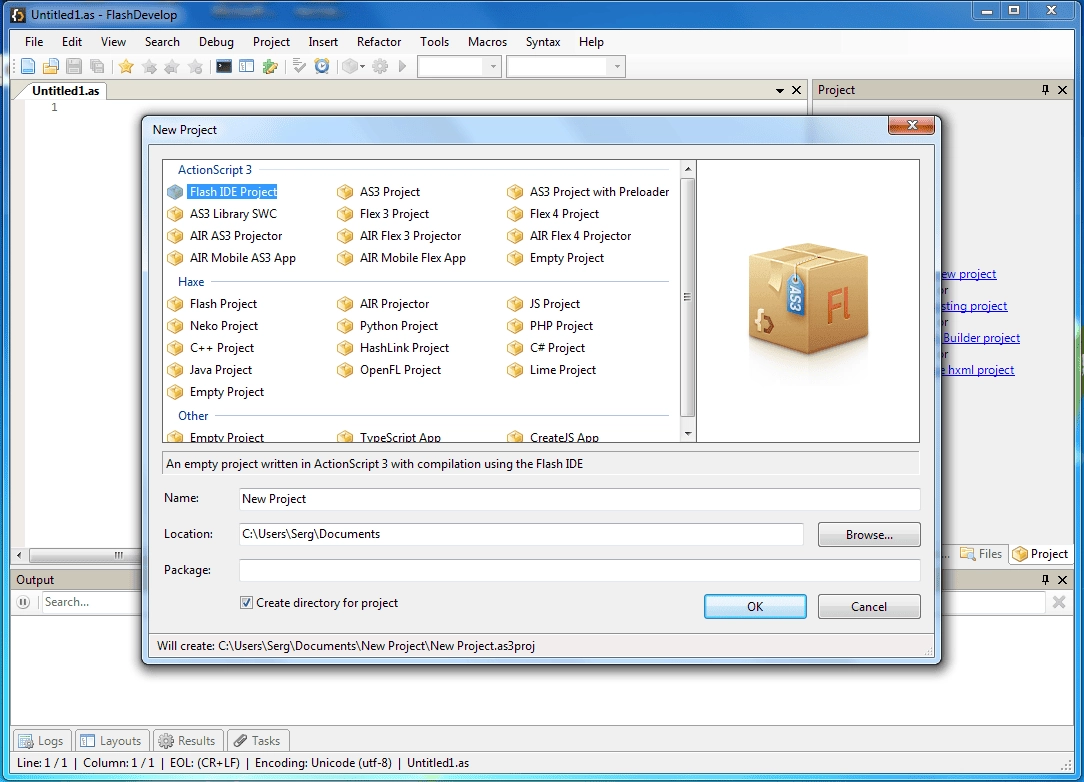Click the gear icon in main toolbar
The image size is (1084, 782).
[x=380, y=66]
